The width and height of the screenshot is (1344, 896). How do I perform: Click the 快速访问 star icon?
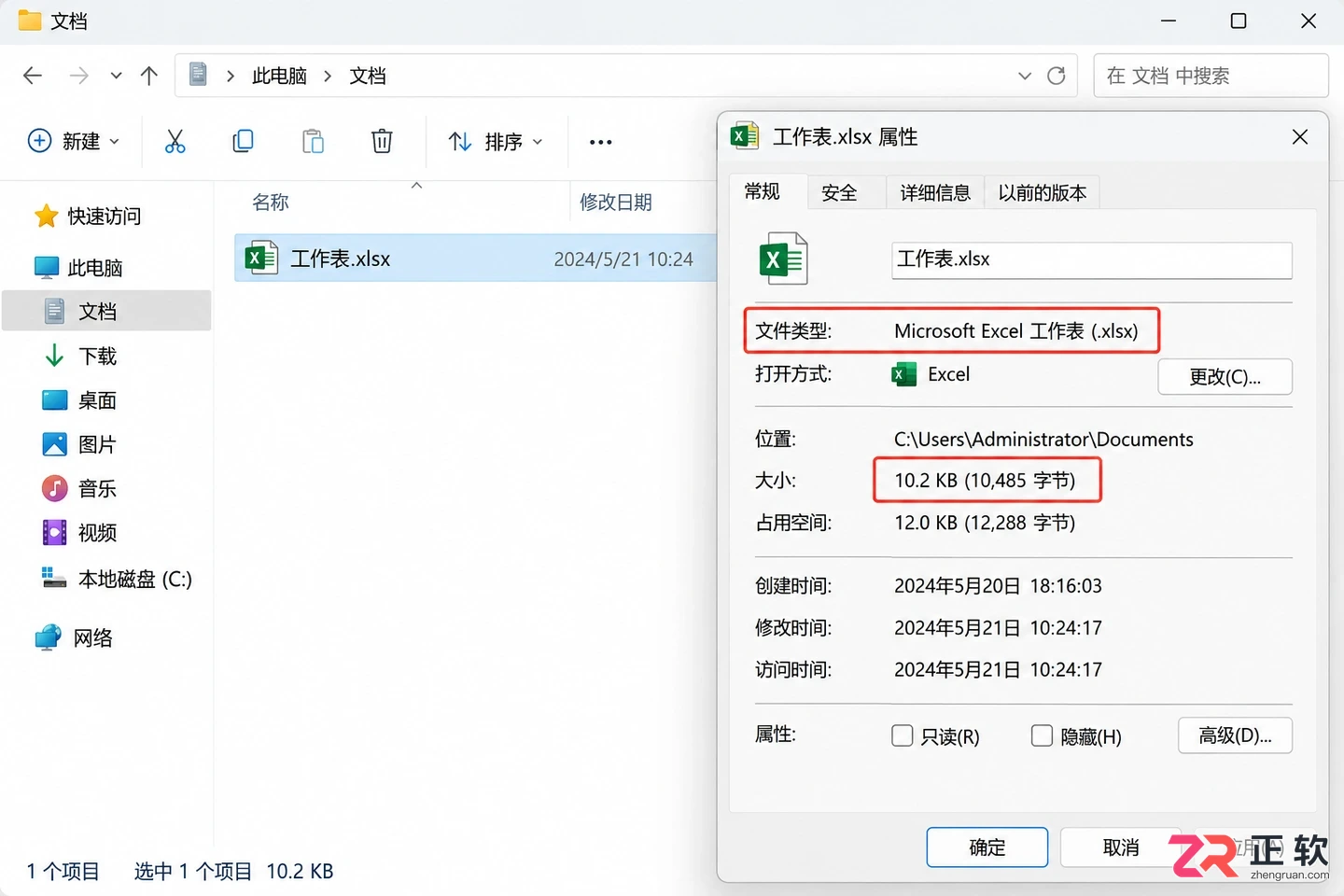coord(47,217)
